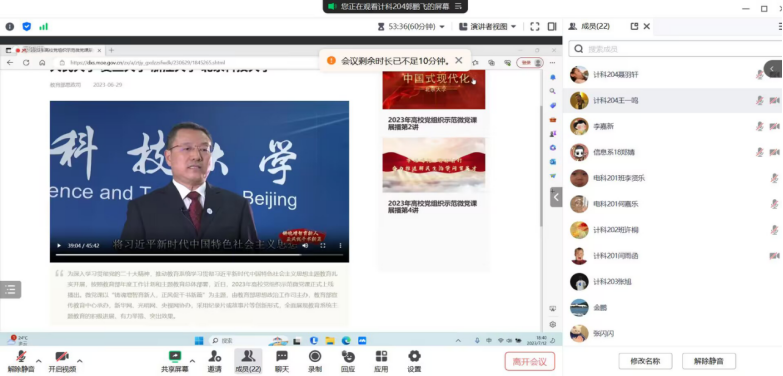Enter full-screen mode via top bar icon
Viewport: 783px width, 376px height.
(x=535, y=26)
